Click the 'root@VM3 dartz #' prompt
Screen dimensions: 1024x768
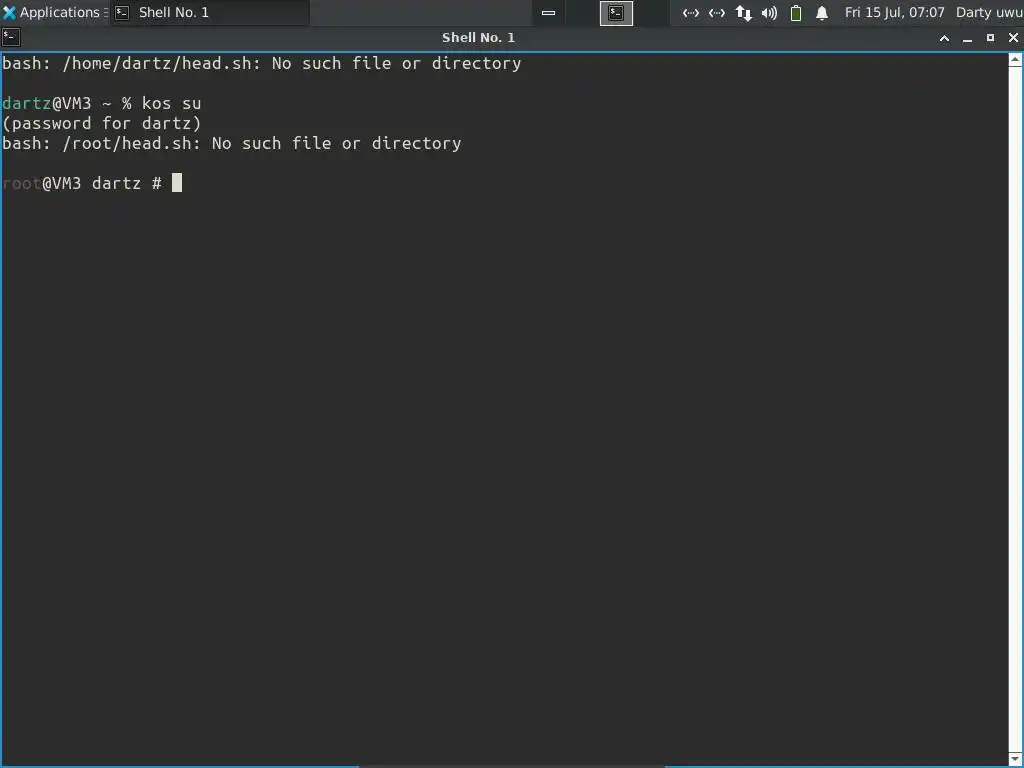[x=82, y=184]
